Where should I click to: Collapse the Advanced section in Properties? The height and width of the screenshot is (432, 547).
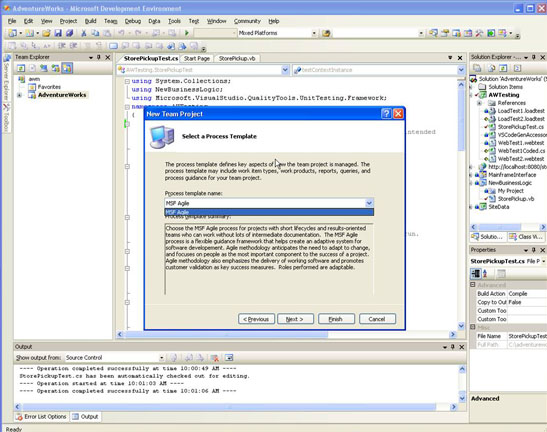[x=473, y=285]
